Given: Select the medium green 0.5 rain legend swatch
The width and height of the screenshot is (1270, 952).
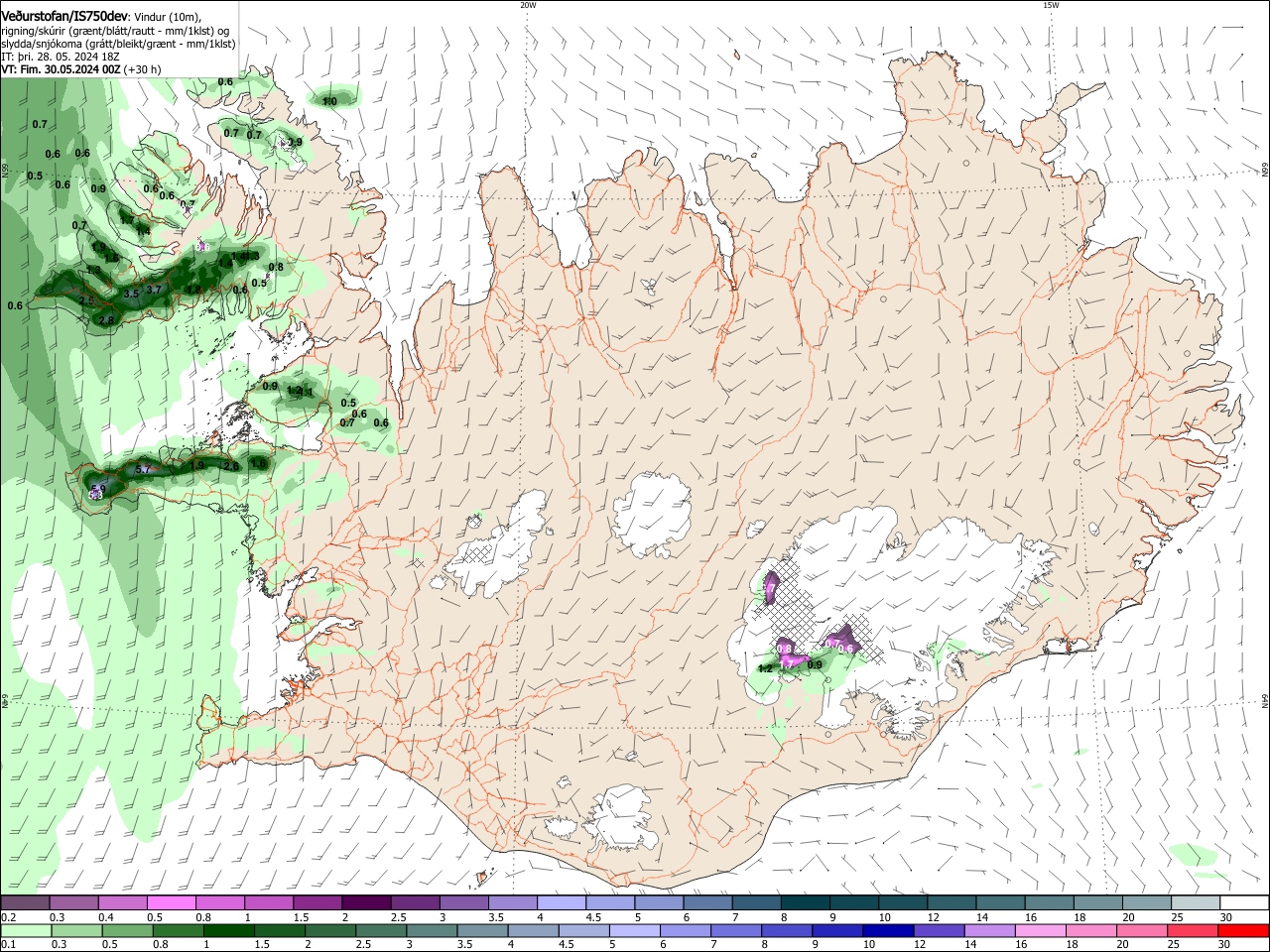Looking at the screenshot, I should coord(127,930).
